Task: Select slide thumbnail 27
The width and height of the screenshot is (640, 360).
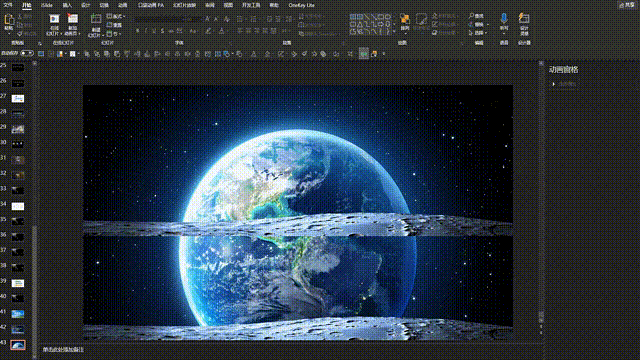Action: pos(18,98)
